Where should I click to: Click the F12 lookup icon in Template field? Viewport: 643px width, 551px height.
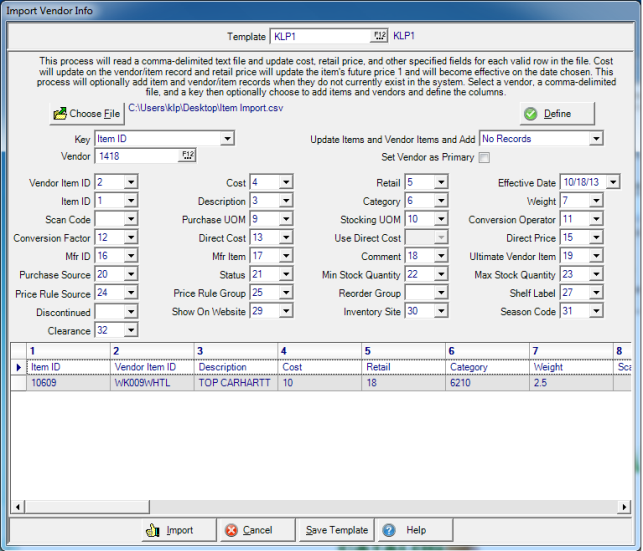(x=379, y=36)
